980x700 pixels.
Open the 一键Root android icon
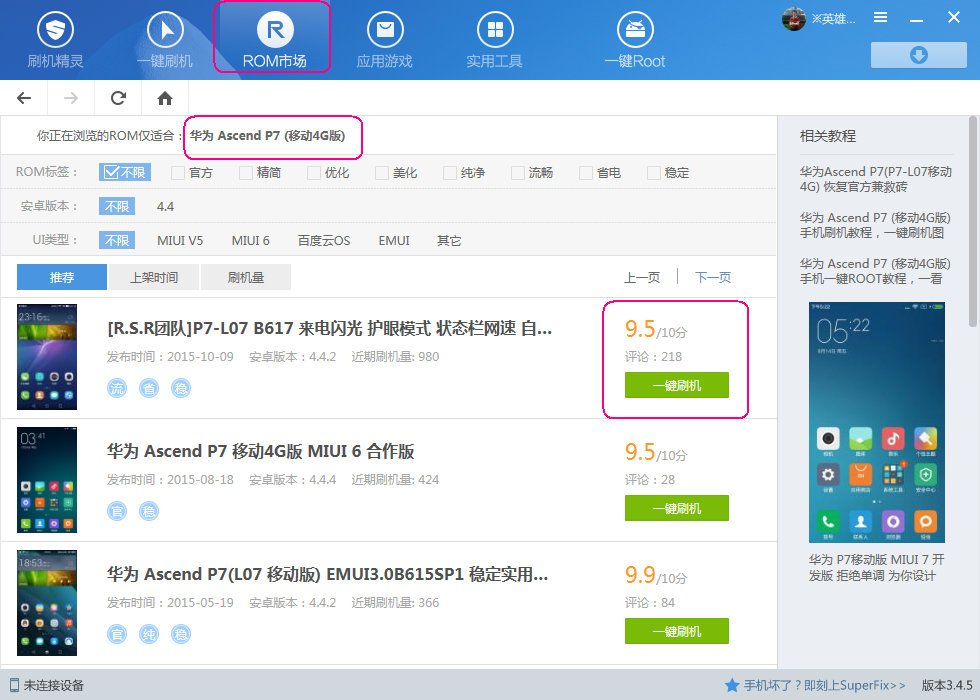(x=634, y=30)
